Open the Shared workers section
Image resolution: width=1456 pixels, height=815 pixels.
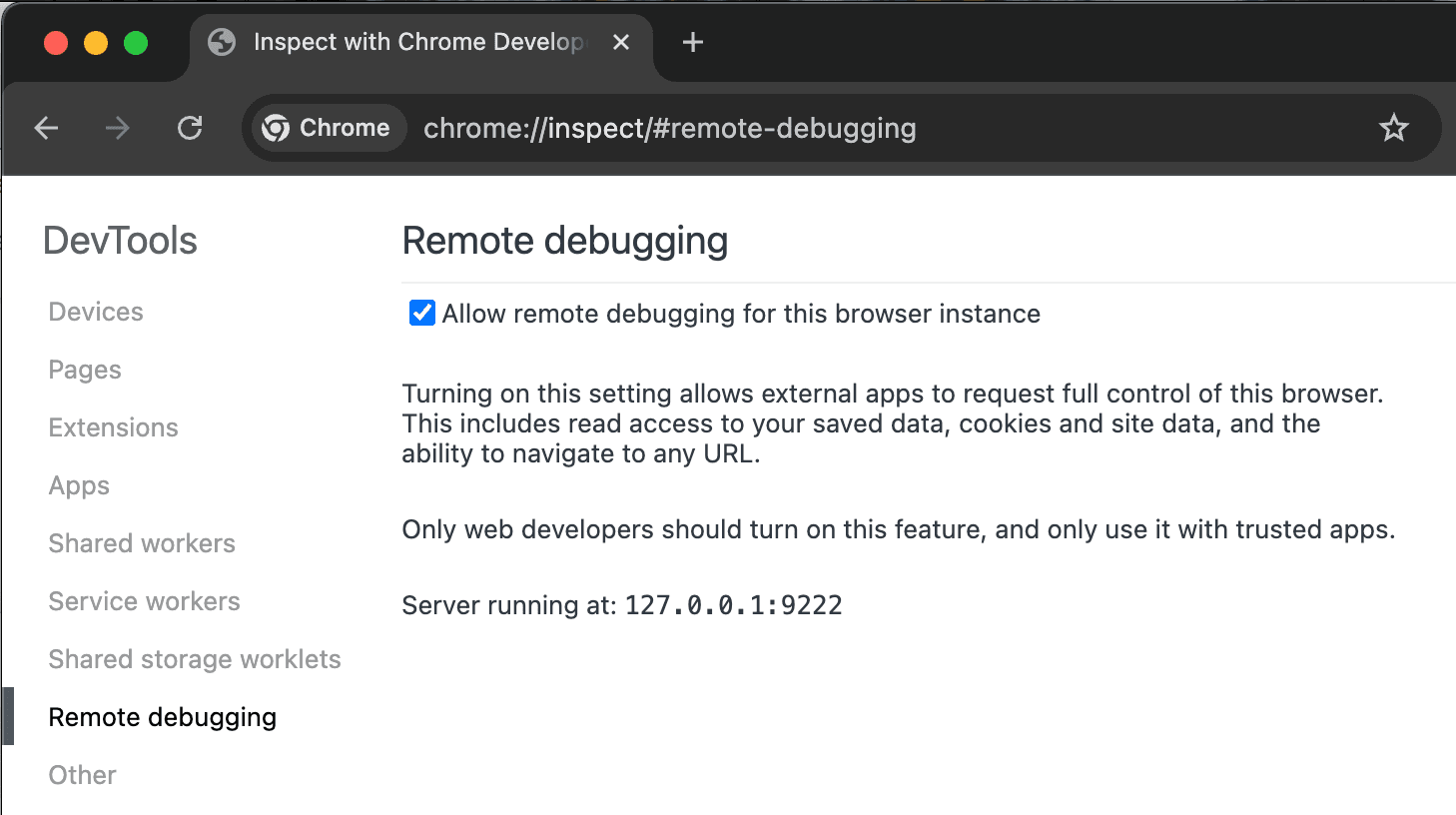[x=141, y=542]
